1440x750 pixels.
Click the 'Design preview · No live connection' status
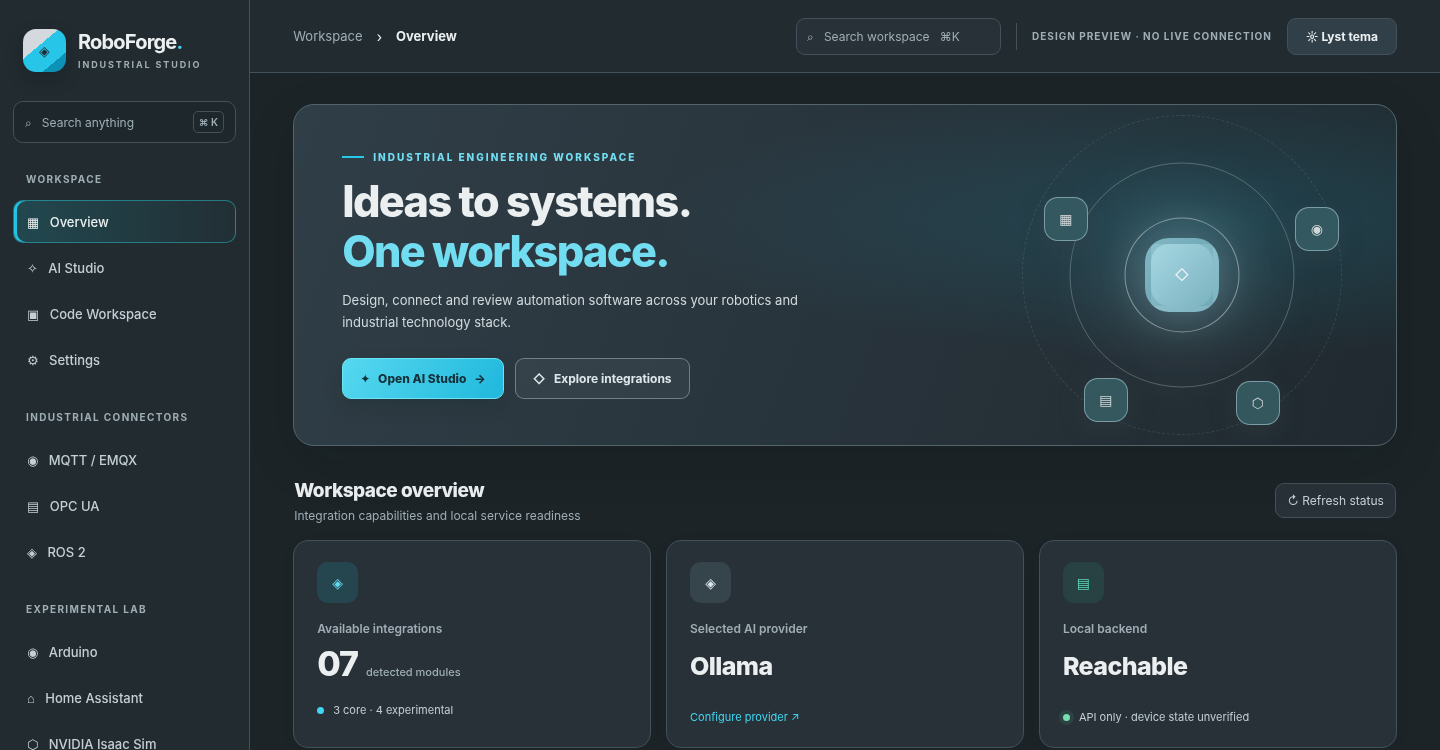(x=1152, y=36)
